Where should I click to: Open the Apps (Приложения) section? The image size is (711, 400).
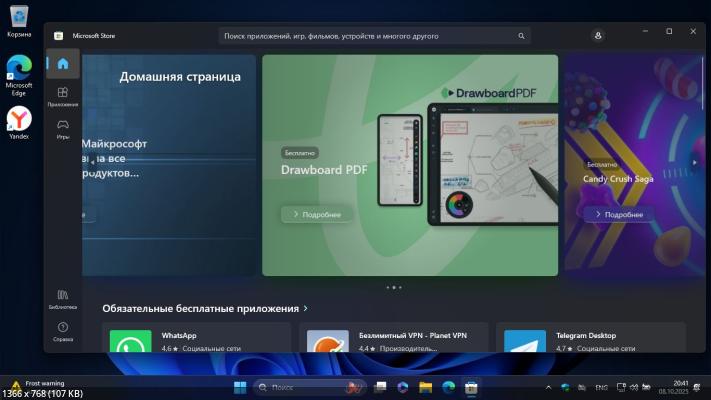click(x=63, y=96)
